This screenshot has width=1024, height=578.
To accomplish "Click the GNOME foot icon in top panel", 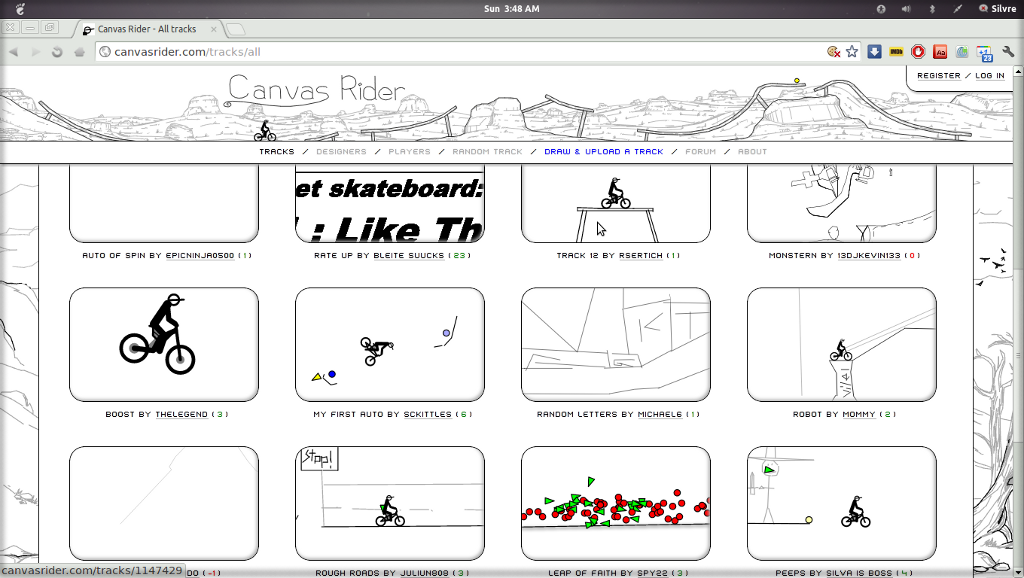I will pos(20,8).
